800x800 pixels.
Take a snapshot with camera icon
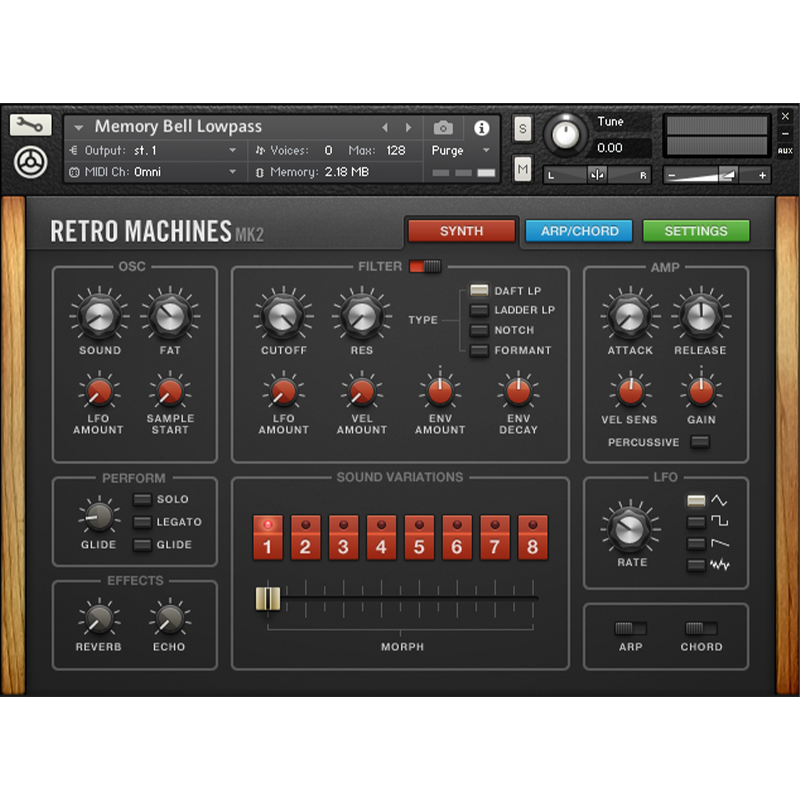[443, 128]
